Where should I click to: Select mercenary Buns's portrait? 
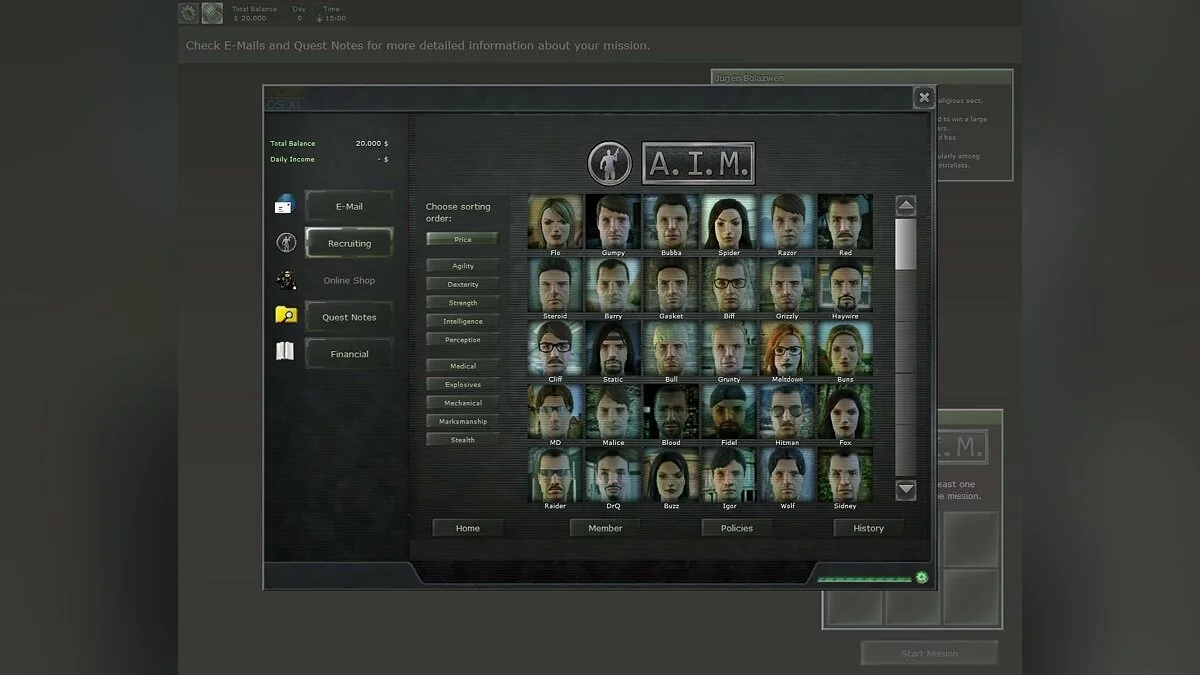[x=845, y=348]
